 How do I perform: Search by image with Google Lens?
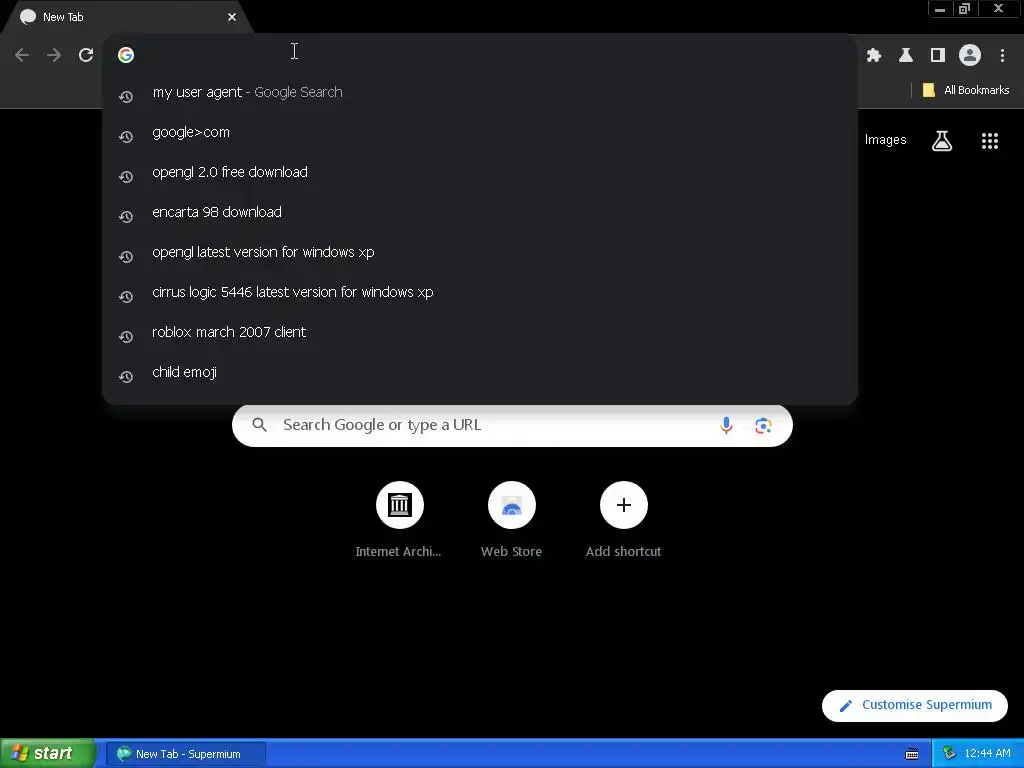763,426
